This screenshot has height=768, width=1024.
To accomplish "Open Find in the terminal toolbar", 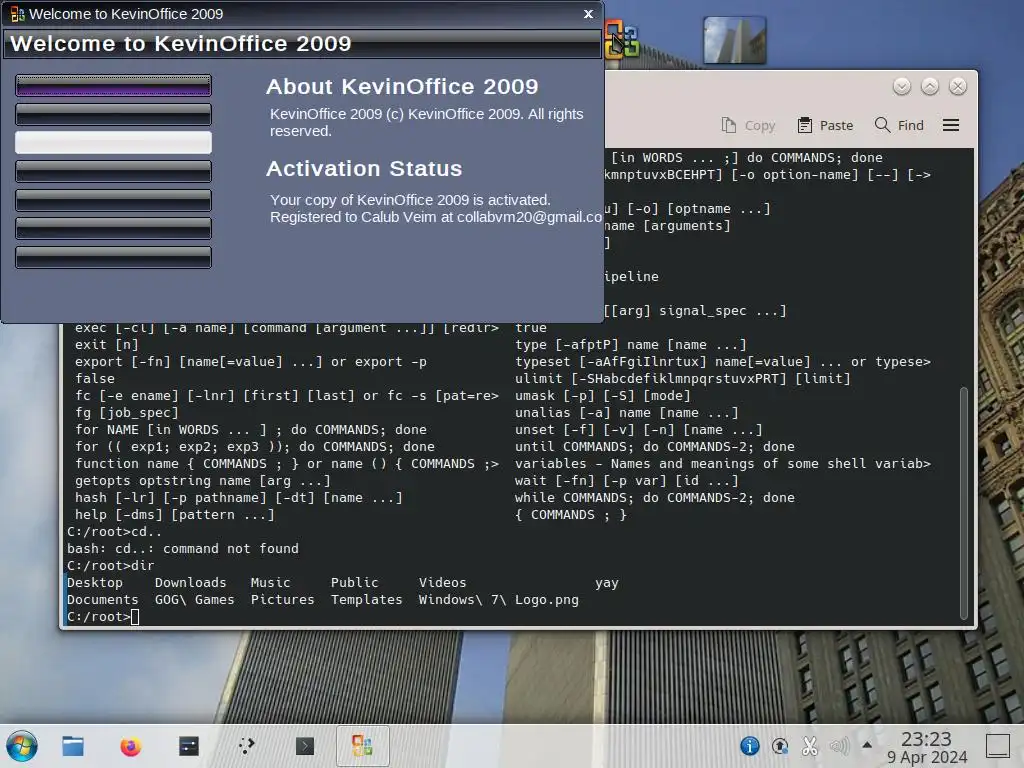I will tap(899, 125).
